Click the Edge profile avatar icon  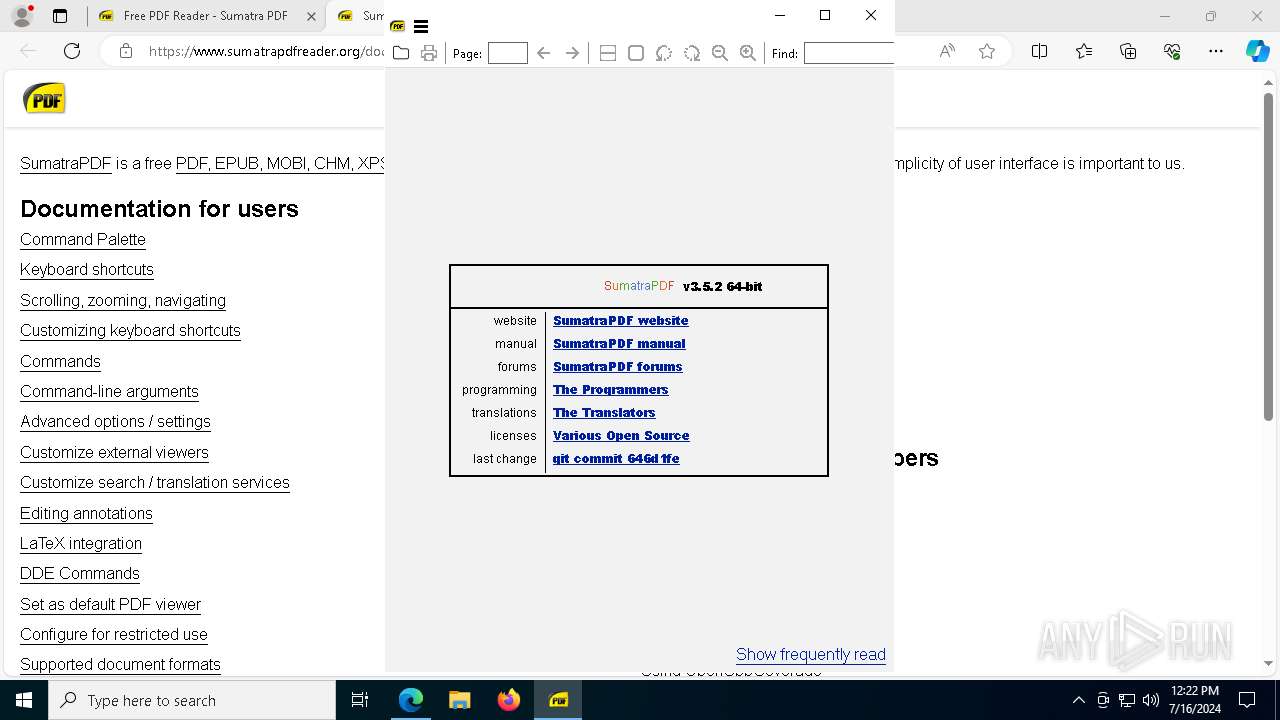(x=22, y=16)
